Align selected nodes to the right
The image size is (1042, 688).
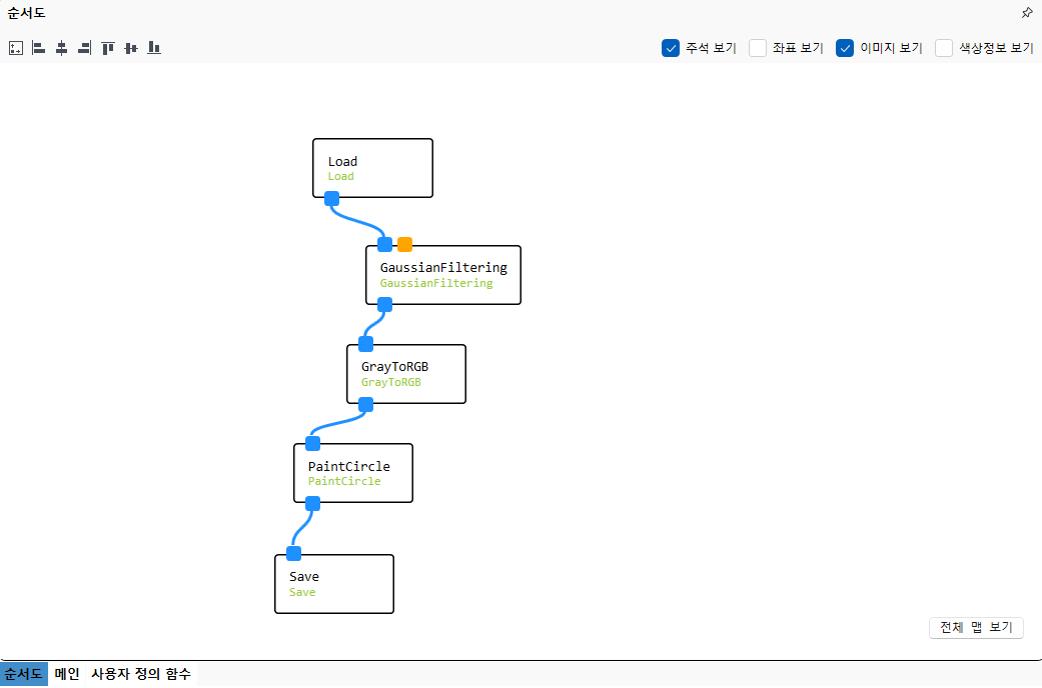click(84, 48)
